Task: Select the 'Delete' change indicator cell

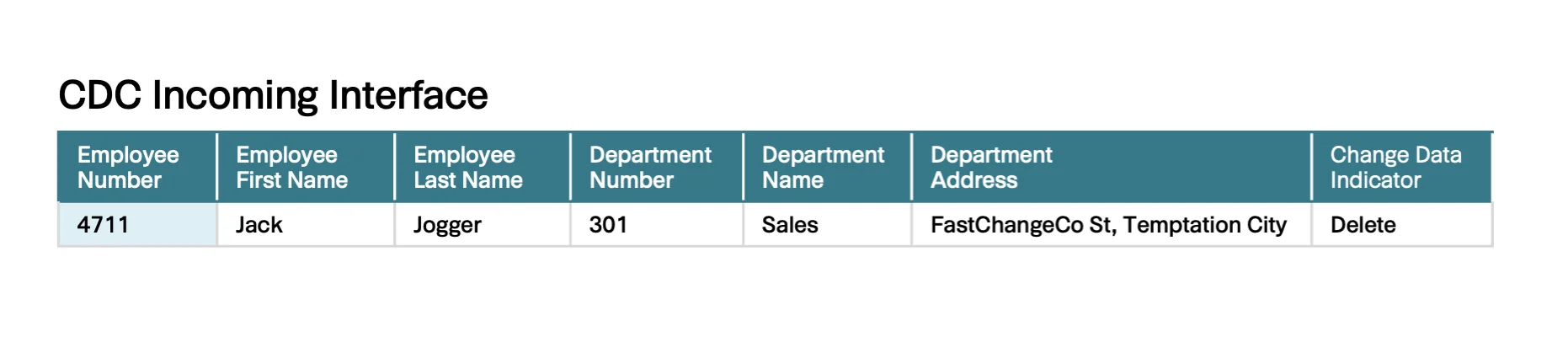Action: coord(1363,225)
